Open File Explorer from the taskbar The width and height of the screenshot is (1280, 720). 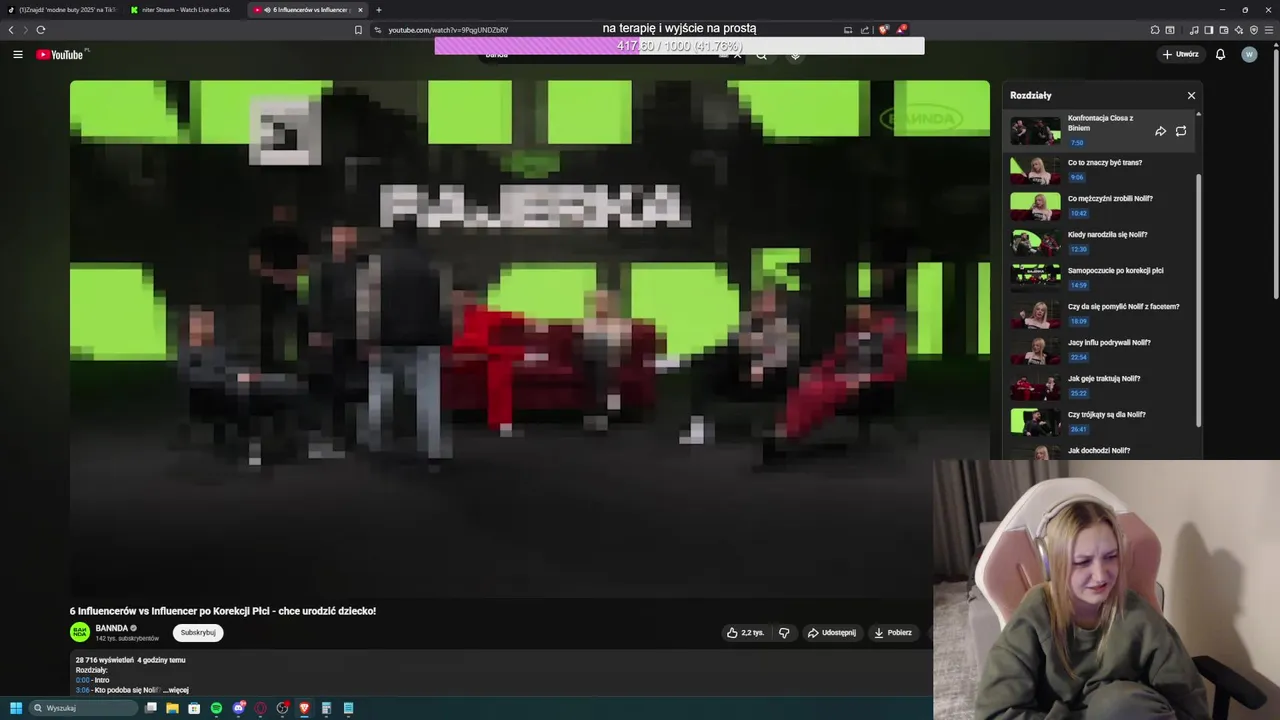point(172,708)
